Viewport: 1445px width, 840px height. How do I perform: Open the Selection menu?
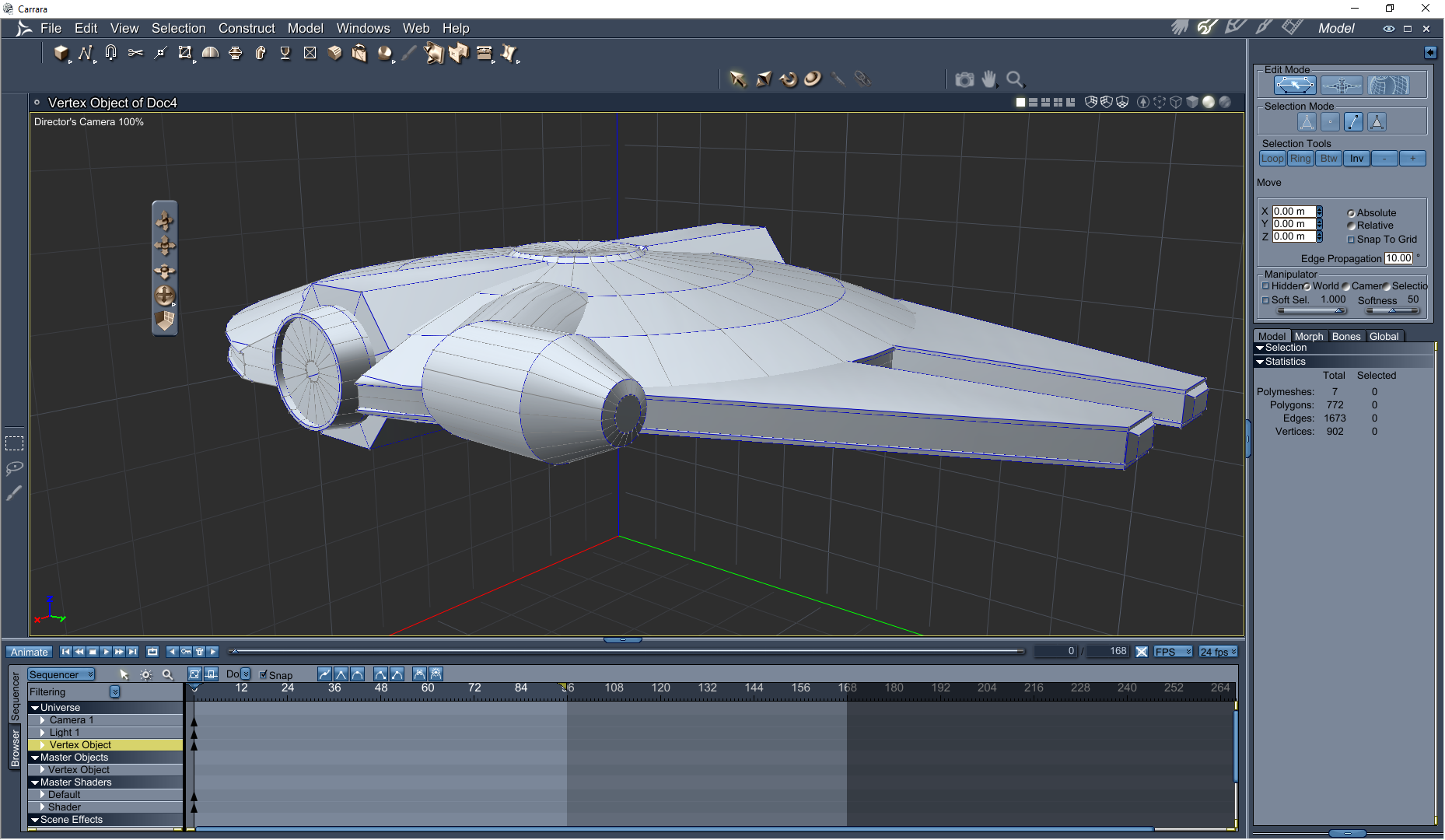tap(179, 28)
